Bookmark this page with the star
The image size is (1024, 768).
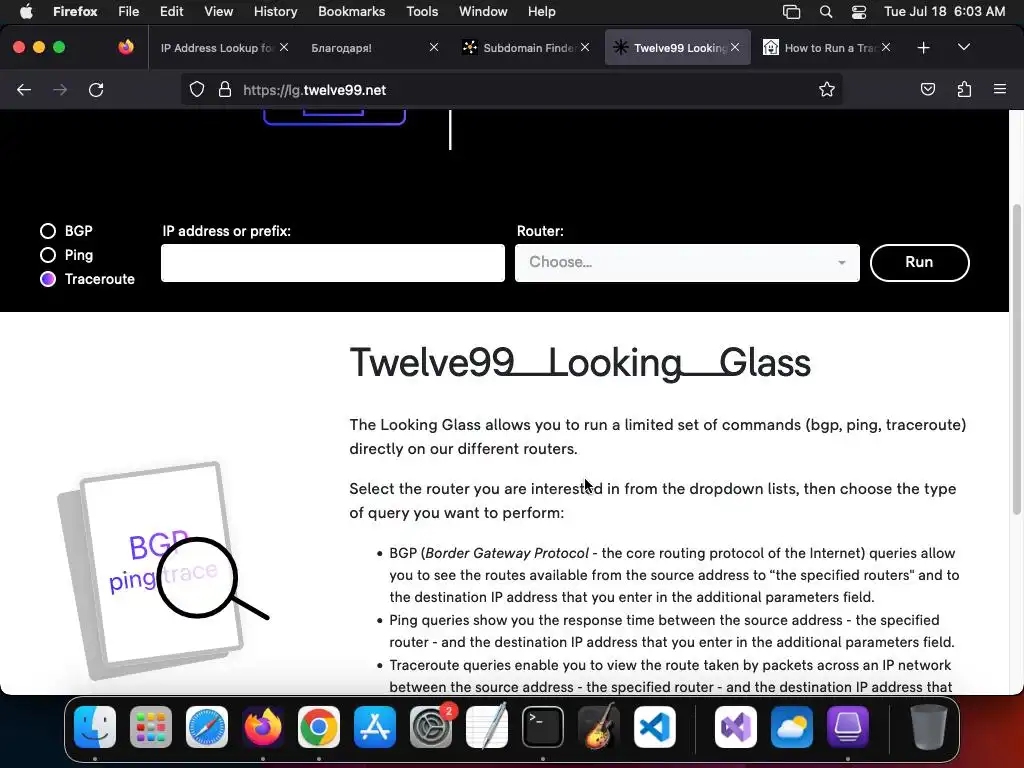click(x=827, y=89)
